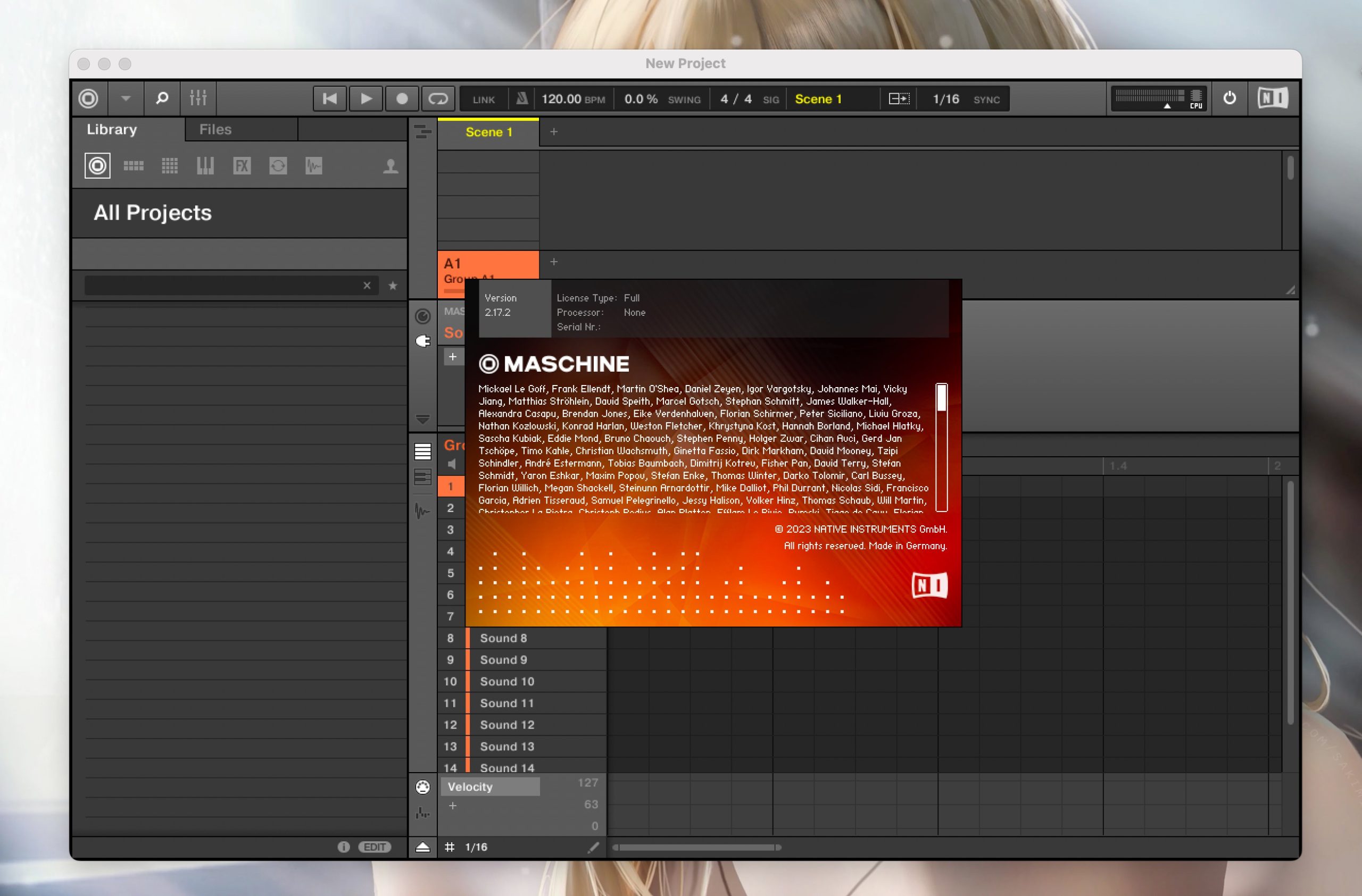Toggle the browser with the magnifier icon
This screenshot has height=896, width=1362.
[x=162, y=99]
